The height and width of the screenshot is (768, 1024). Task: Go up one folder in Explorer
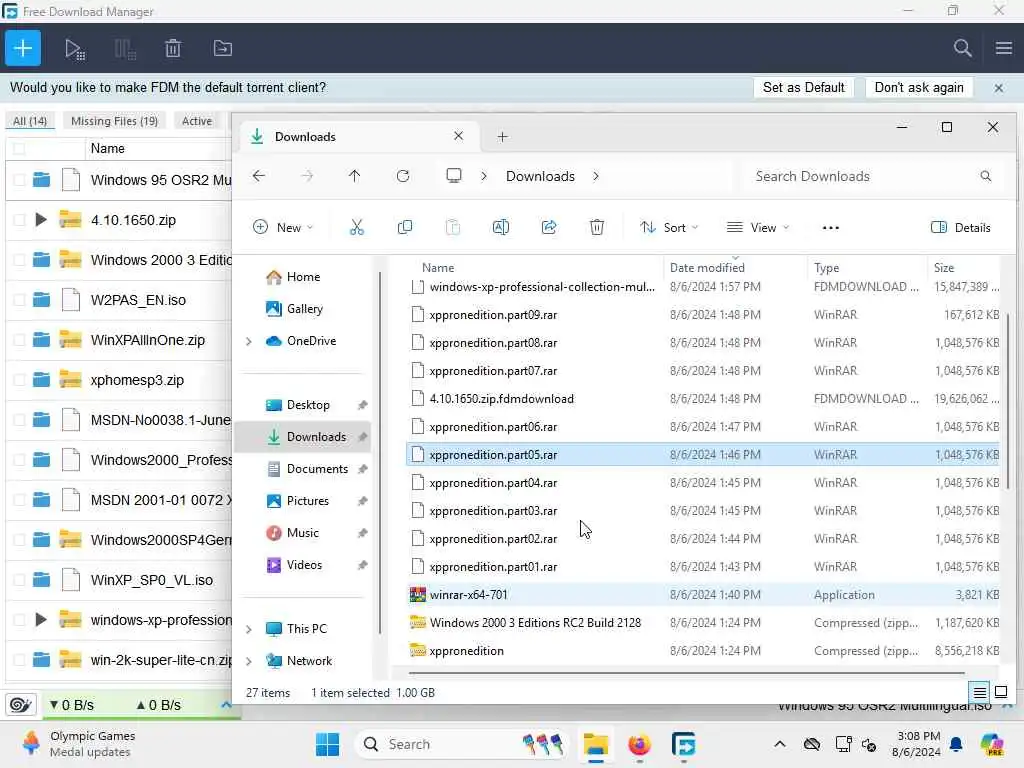pyautogui.click(x=355, y=176)
